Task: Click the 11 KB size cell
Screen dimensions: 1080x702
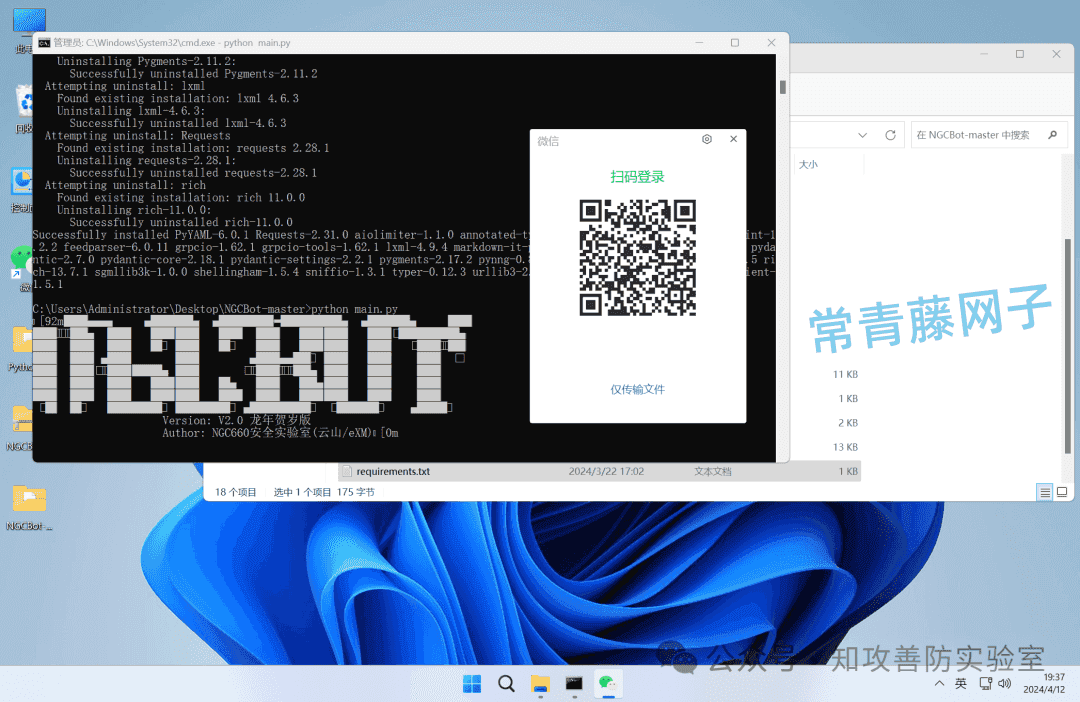Action: click(x=845, y=375)
